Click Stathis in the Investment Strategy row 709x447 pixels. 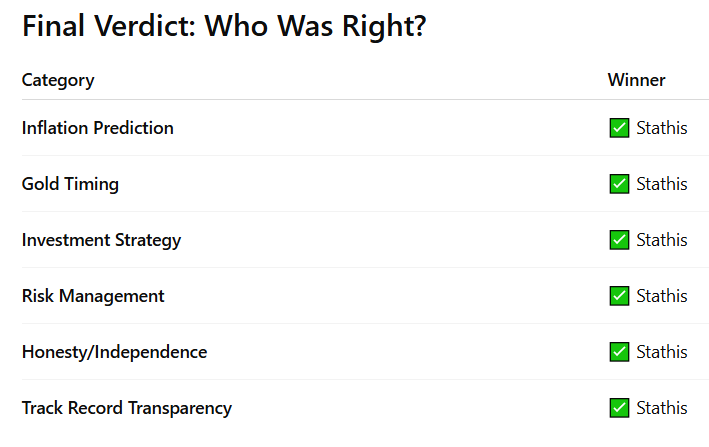point(662,240)
